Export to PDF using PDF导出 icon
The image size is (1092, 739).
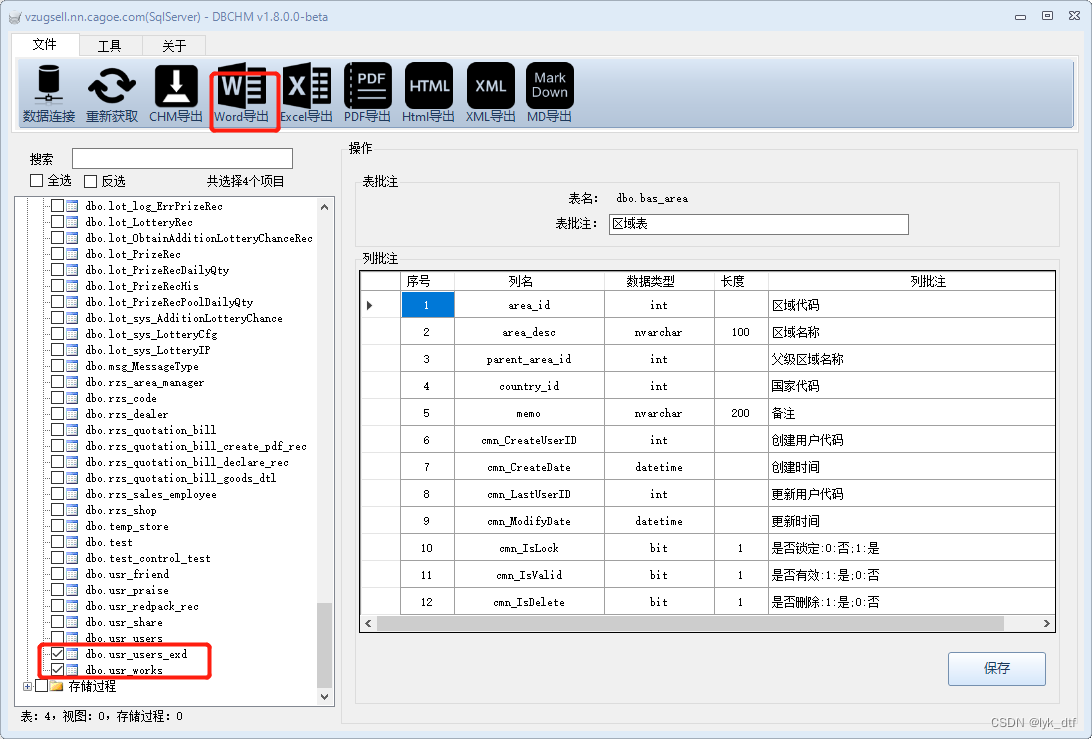(x=367, y=92)
